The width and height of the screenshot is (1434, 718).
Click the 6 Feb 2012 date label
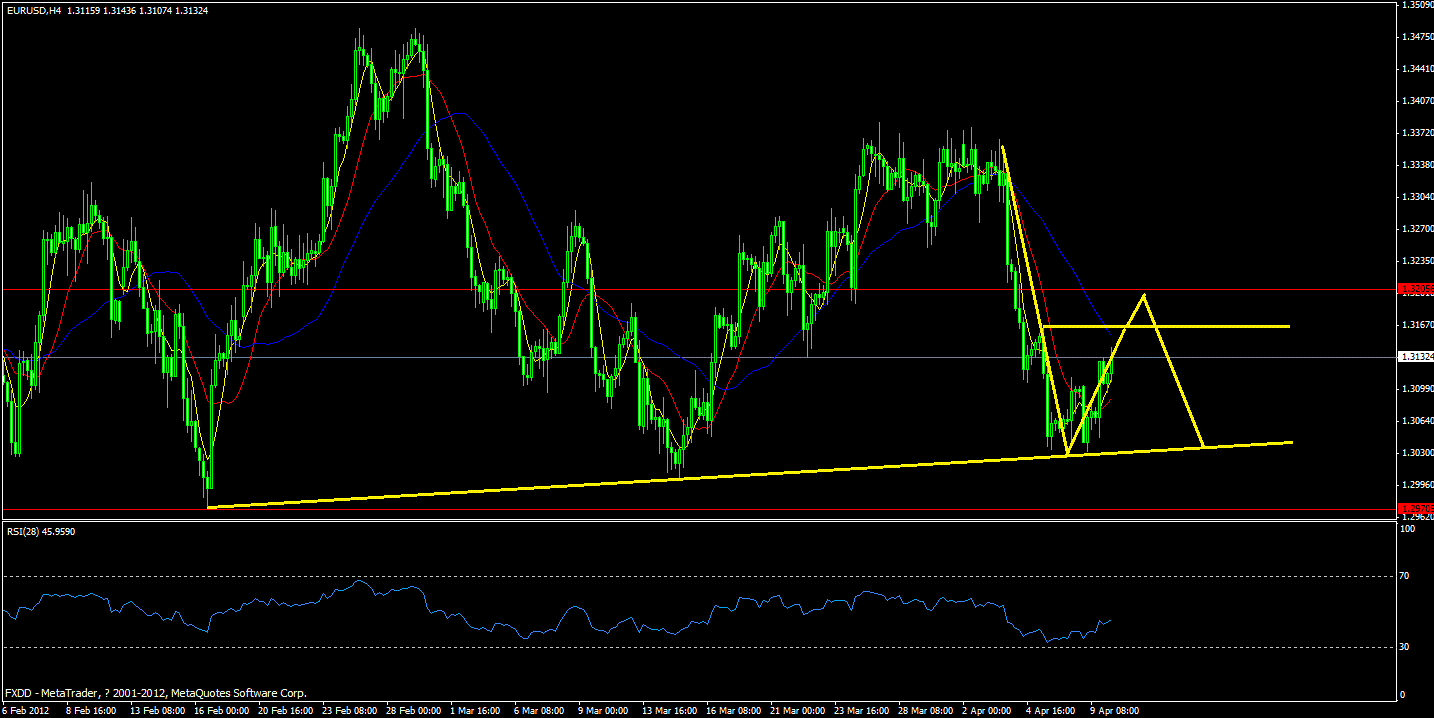24,711
